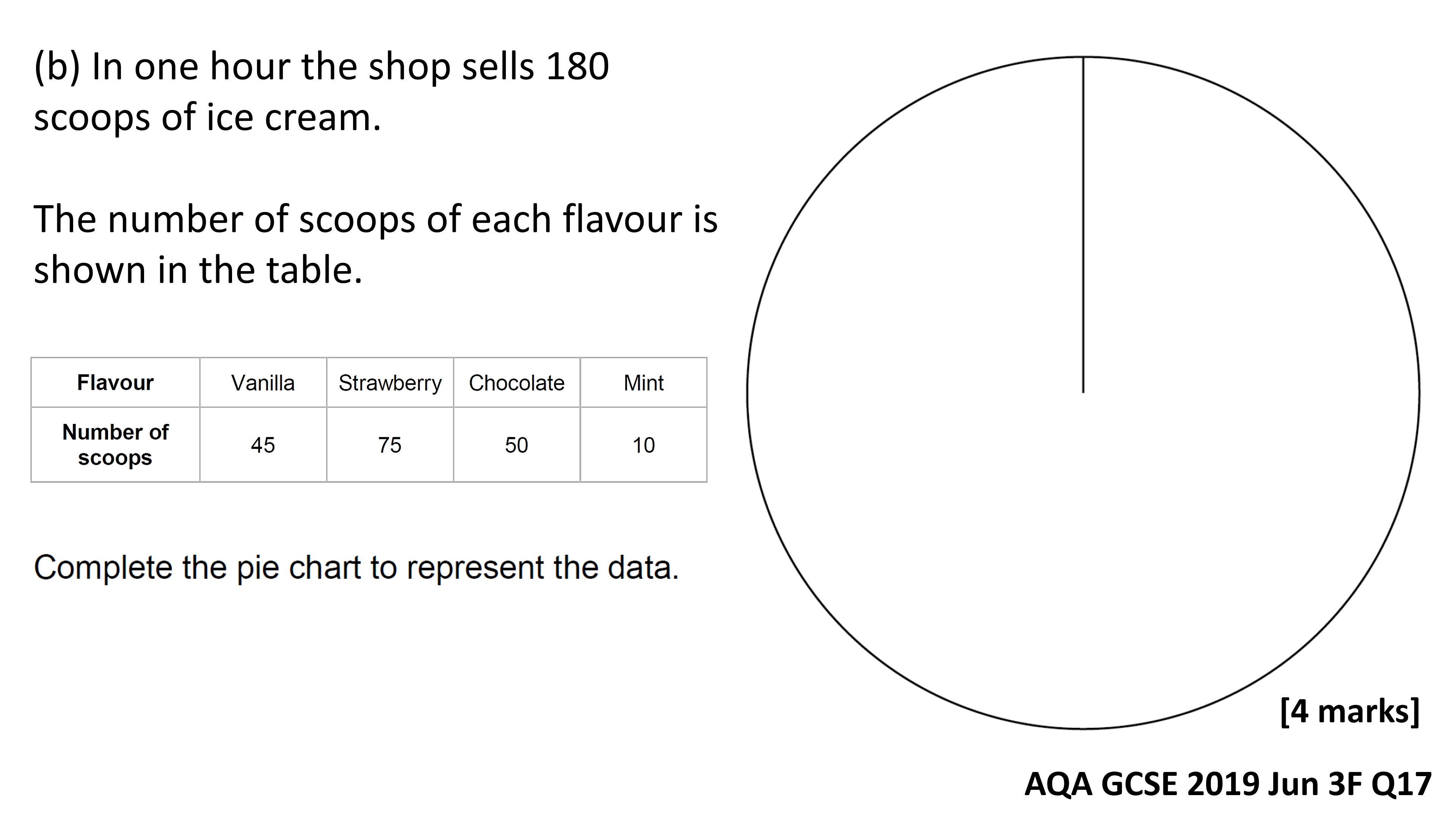
Task: Click the AQA GCSE 2019 Jun 3F Q17 reference
Action: coord(1228,784)
